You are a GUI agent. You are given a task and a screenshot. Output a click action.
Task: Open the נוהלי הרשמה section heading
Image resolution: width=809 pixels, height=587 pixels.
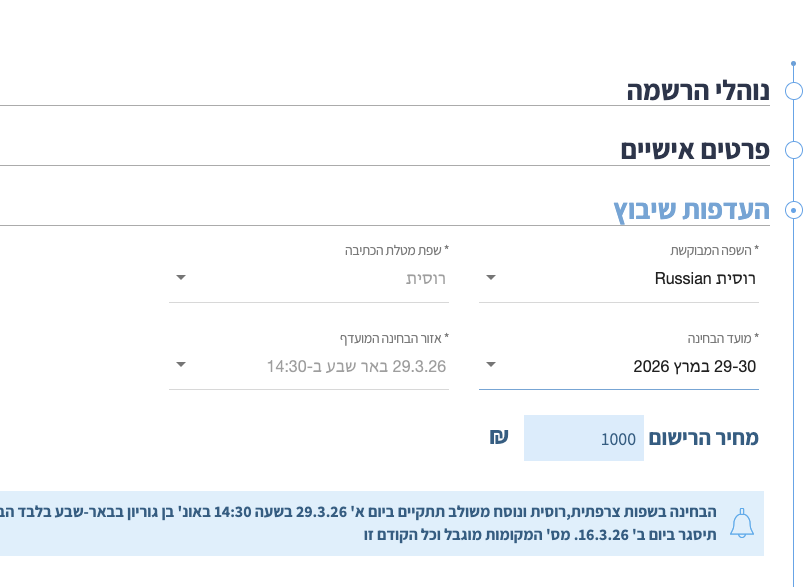(x=698, y=91)
